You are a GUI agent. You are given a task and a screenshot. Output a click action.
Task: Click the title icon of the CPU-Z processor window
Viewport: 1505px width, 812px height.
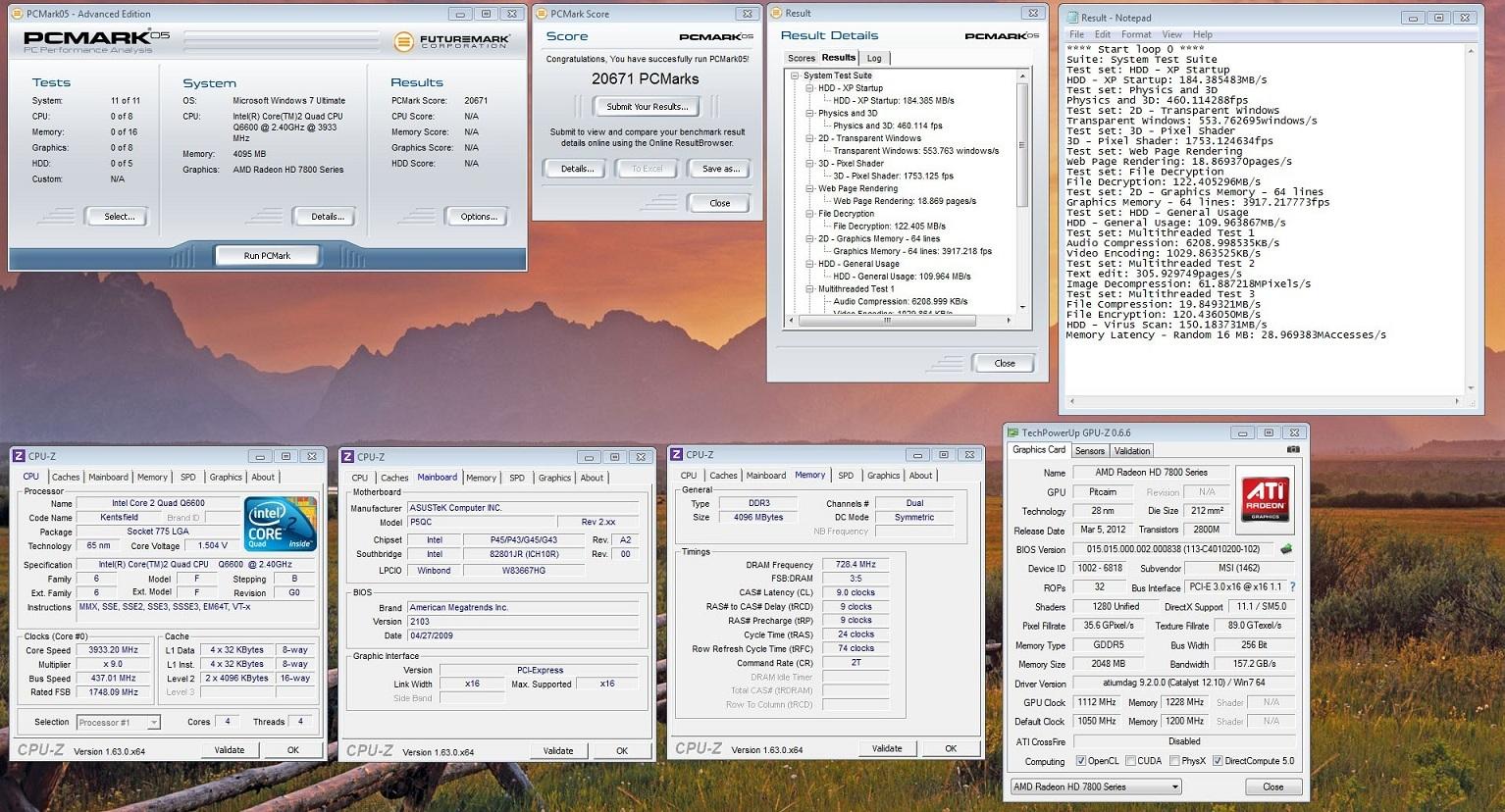[19, 456]
